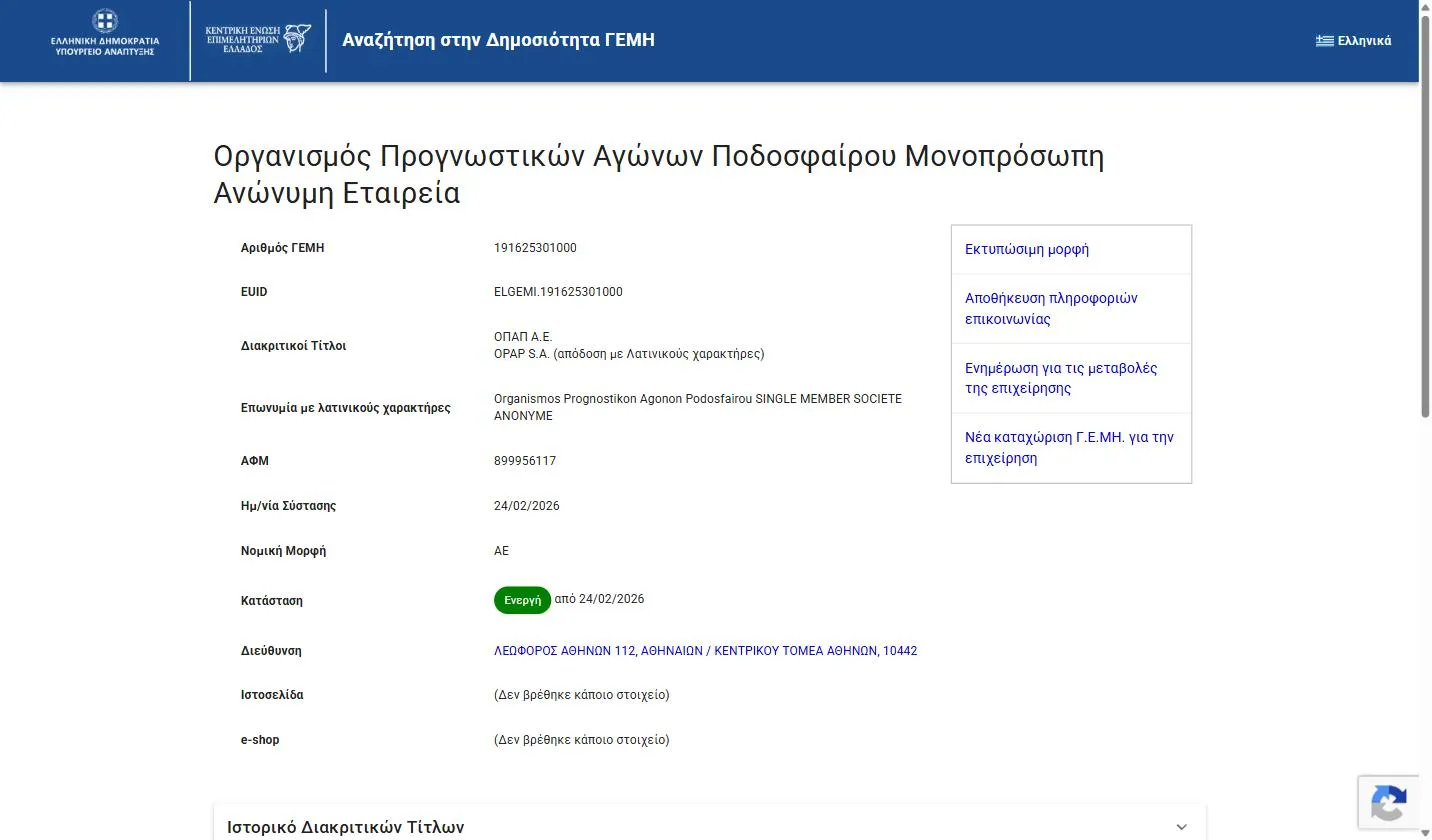The width and height of the screenshot is (1432, 840).
Task: Select the ΑΦΜ value 899956117
Action: click(525, 461)
